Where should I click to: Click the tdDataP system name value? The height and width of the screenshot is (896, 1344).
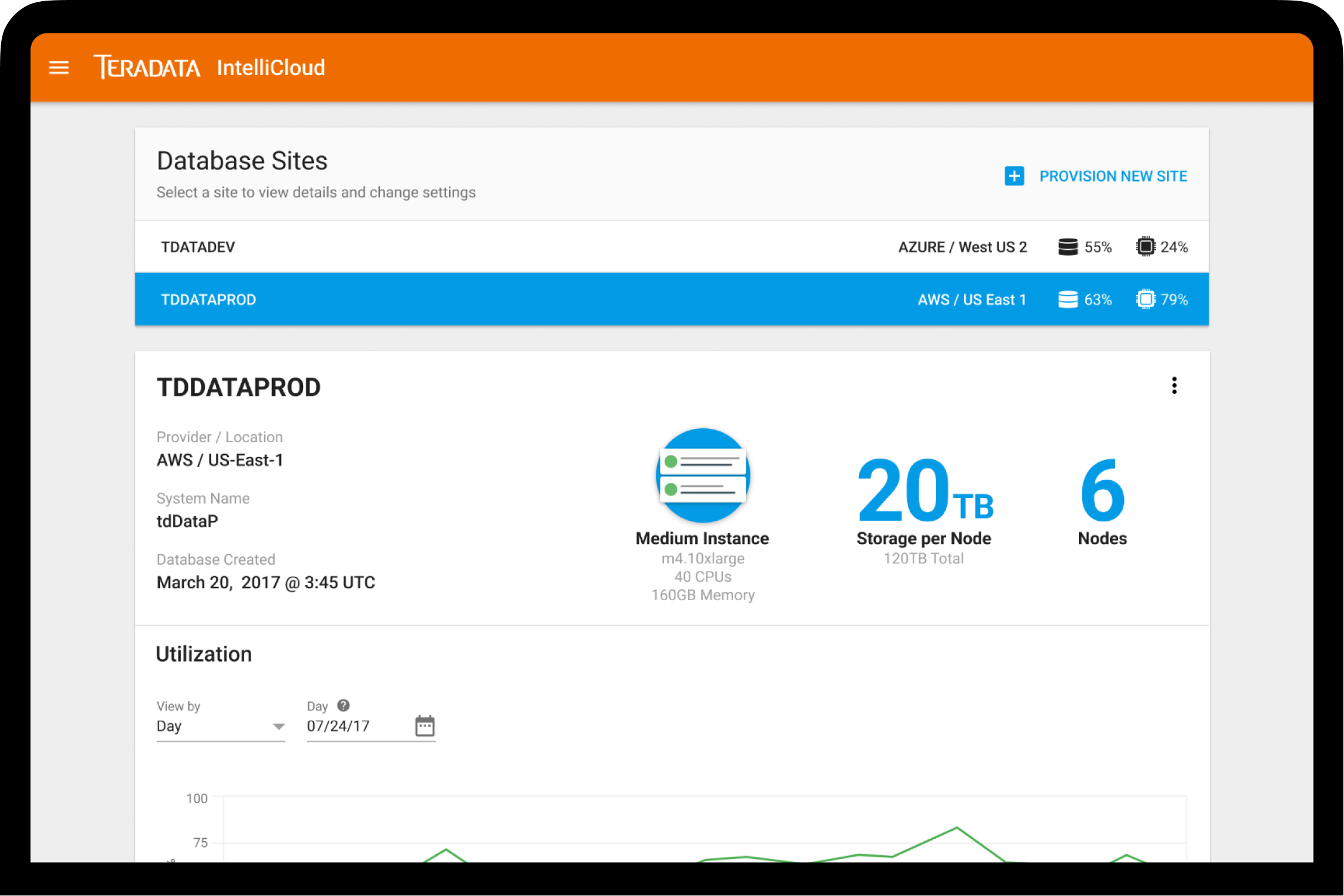pyautogui.click(x=187, y=521)
